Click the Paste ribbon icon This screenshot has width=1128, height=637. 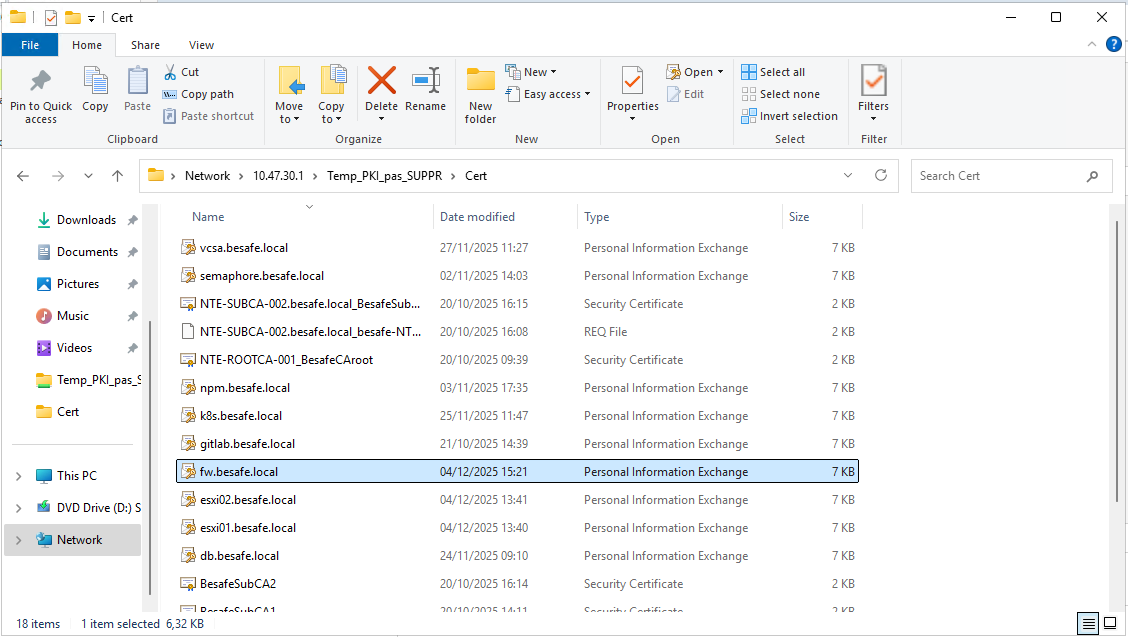(x=137, y=81)
